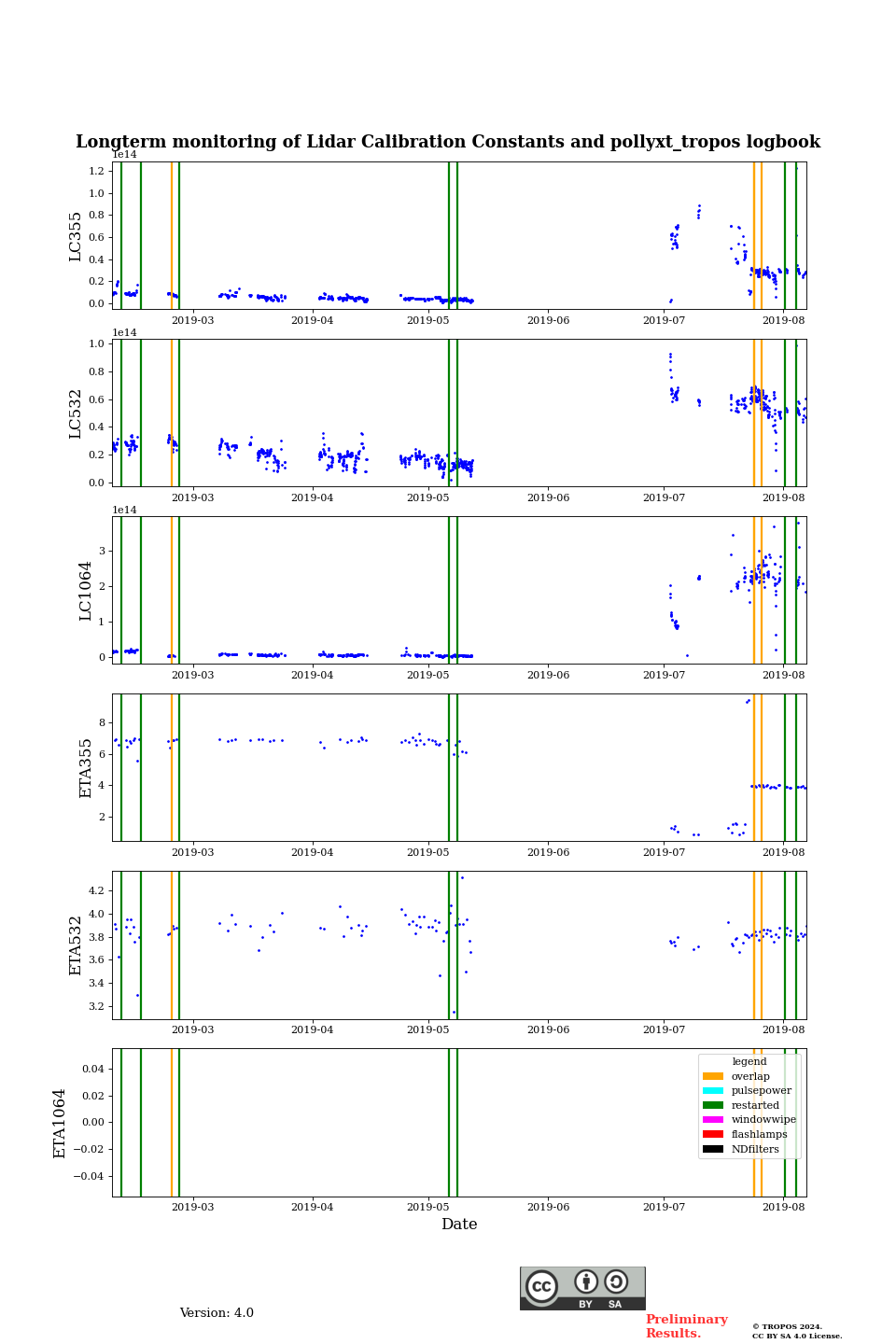The image size is (896, 1344).
Task: Click the legend title text
Action: coord(749,1061)
